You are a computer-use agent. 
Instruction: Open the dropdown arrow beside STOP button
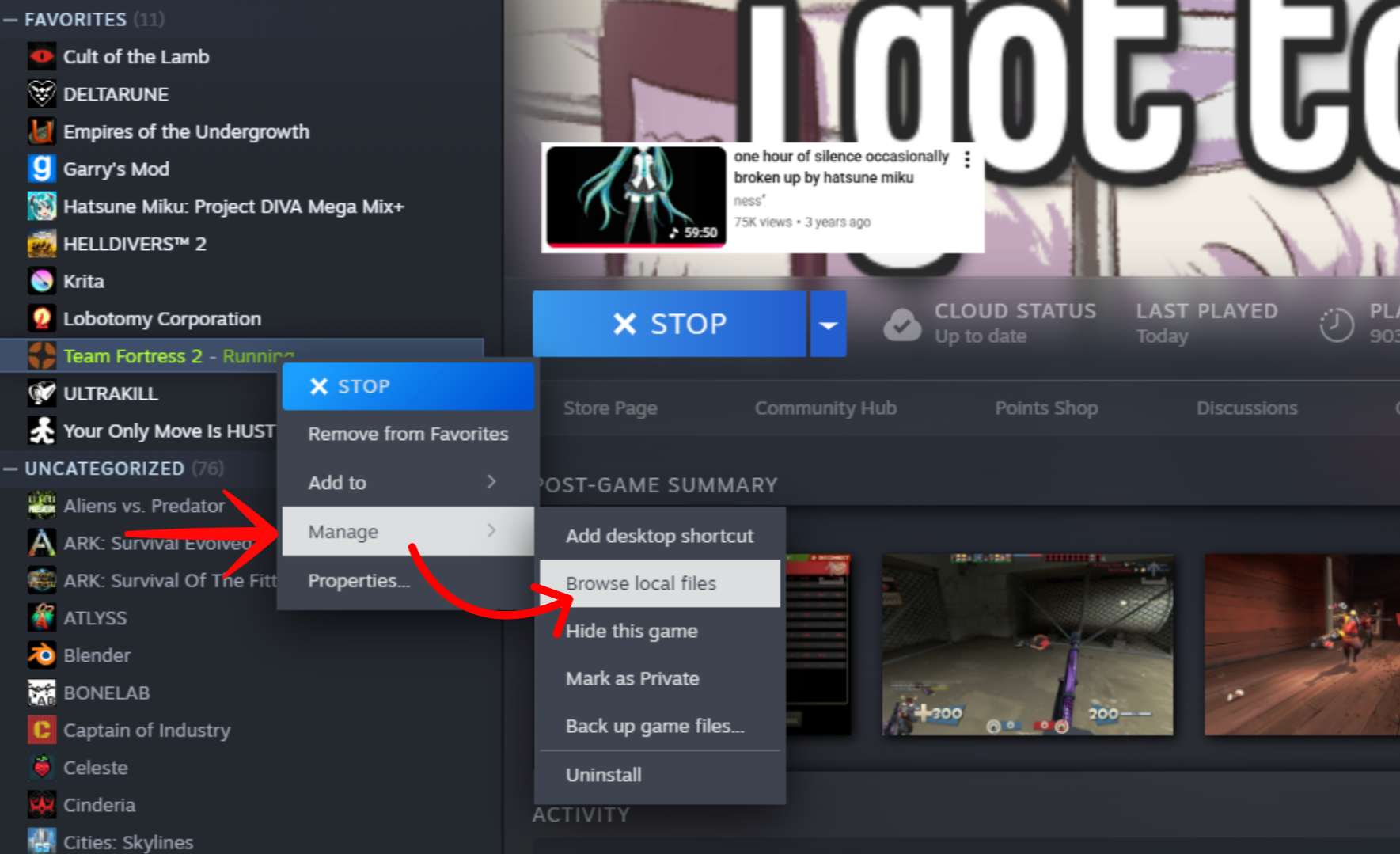(828, 325)
